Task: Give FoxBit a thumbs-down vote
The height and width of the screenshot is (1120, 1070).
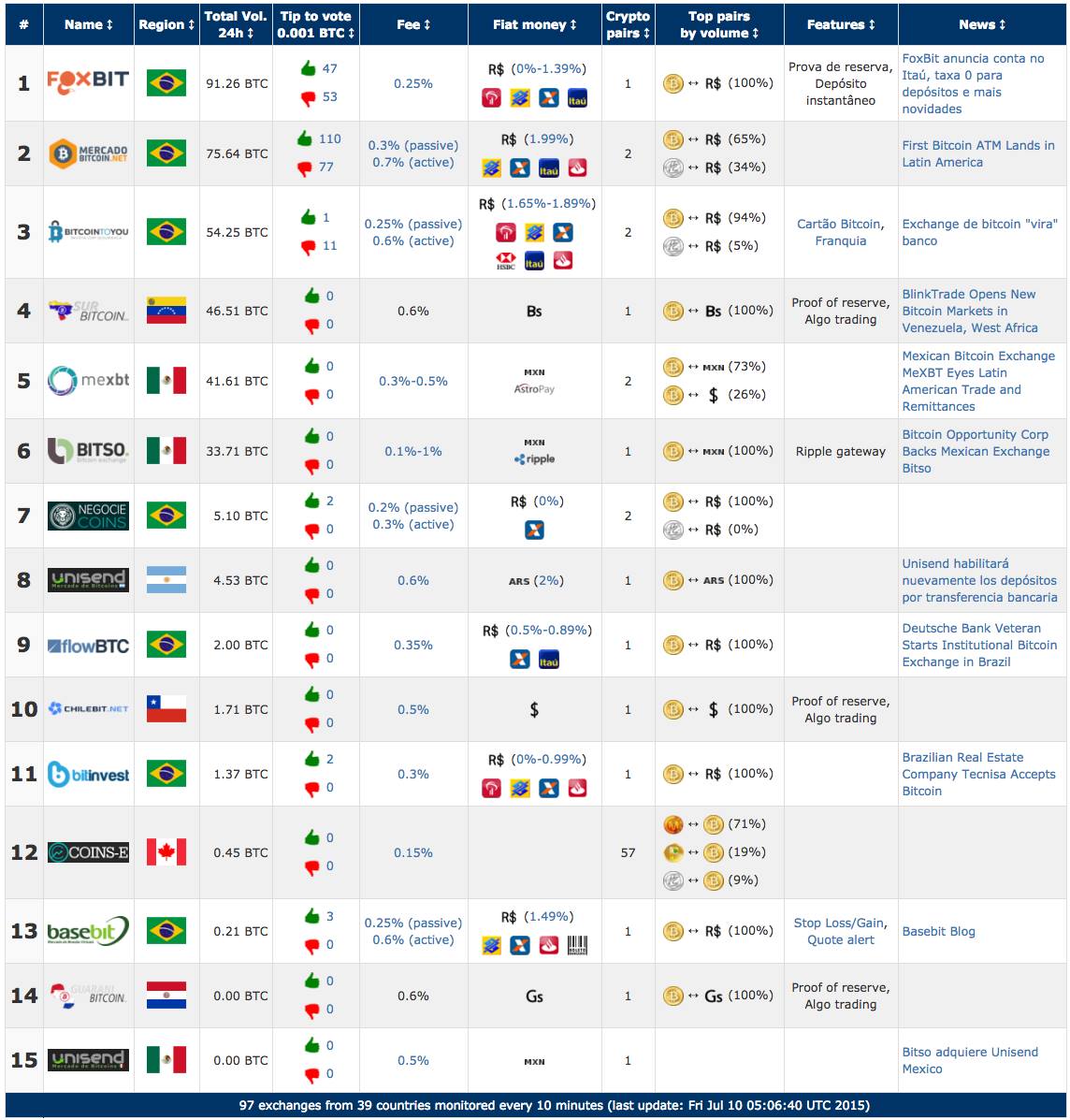Action: pos(308,98)
